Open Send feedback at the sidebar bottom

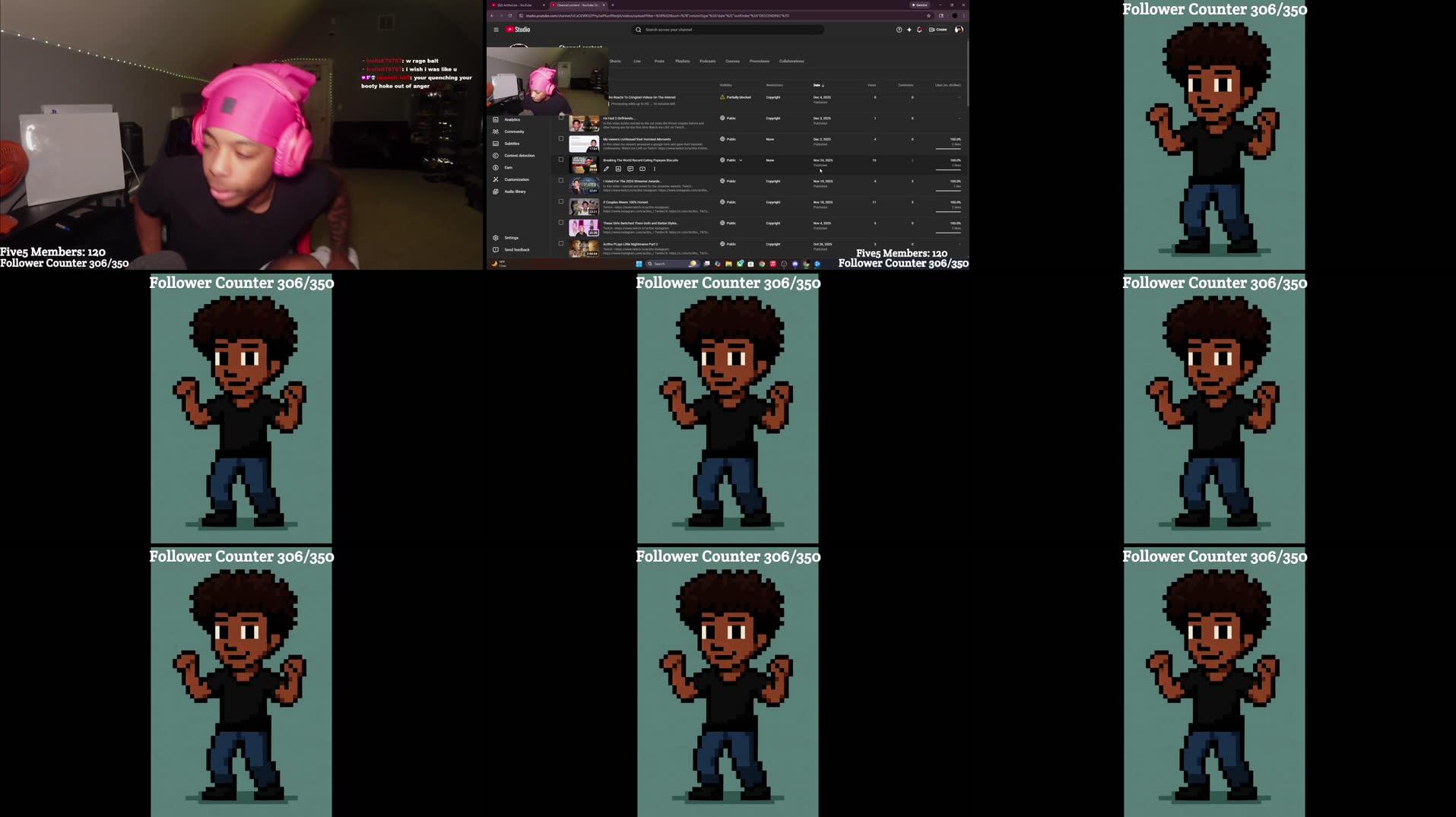(517, 249)
